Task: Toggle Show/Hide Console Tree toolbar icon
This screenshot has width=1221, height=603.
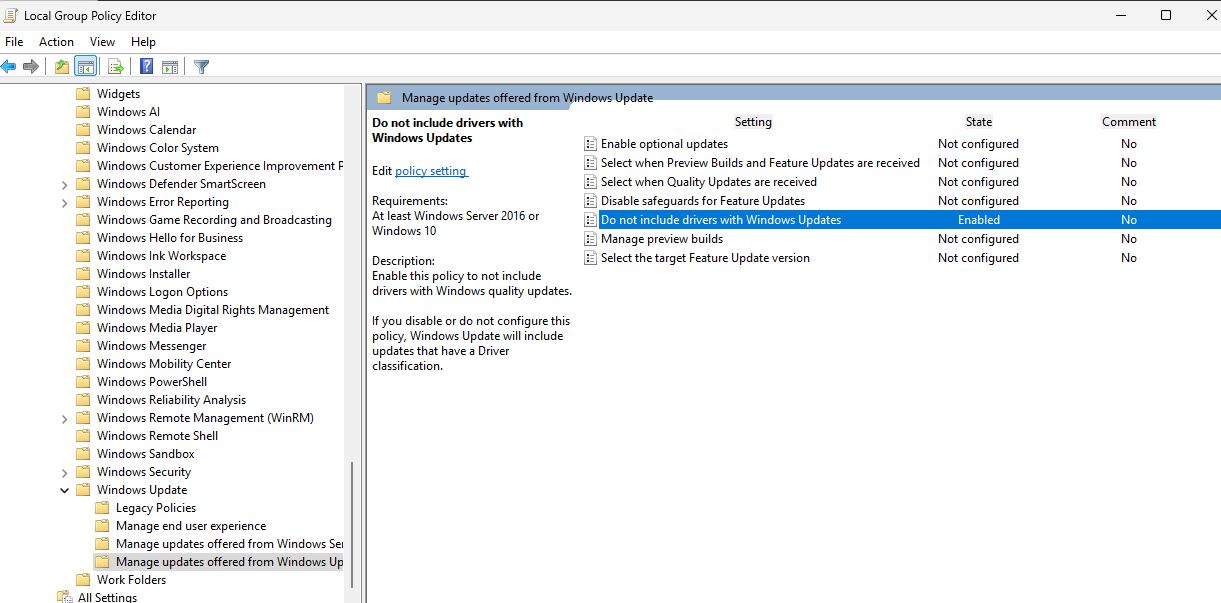Action: pos(86,67)
